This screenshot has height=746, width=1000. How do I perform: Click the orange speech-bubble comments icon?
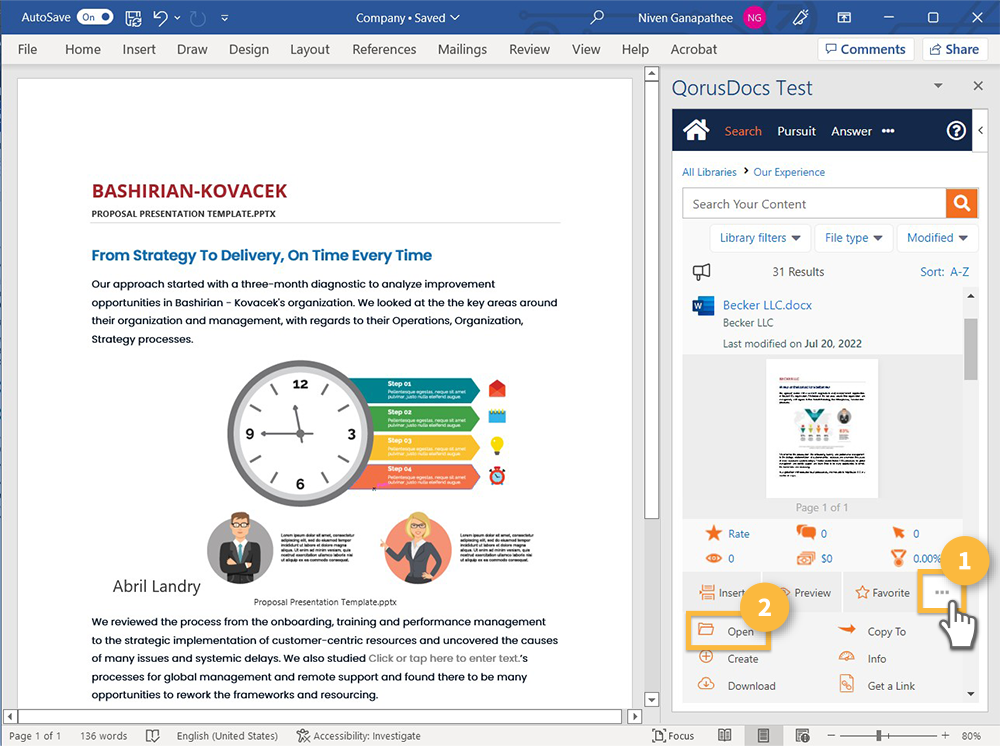[x=806, y=532]
